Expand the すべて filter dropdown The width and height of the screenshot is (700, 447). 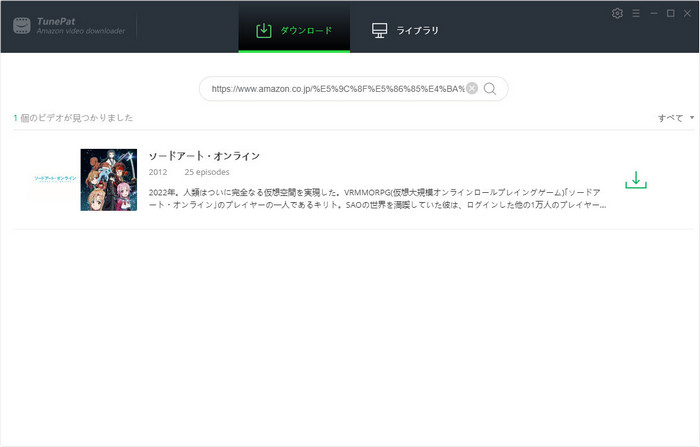click(676, 118)
